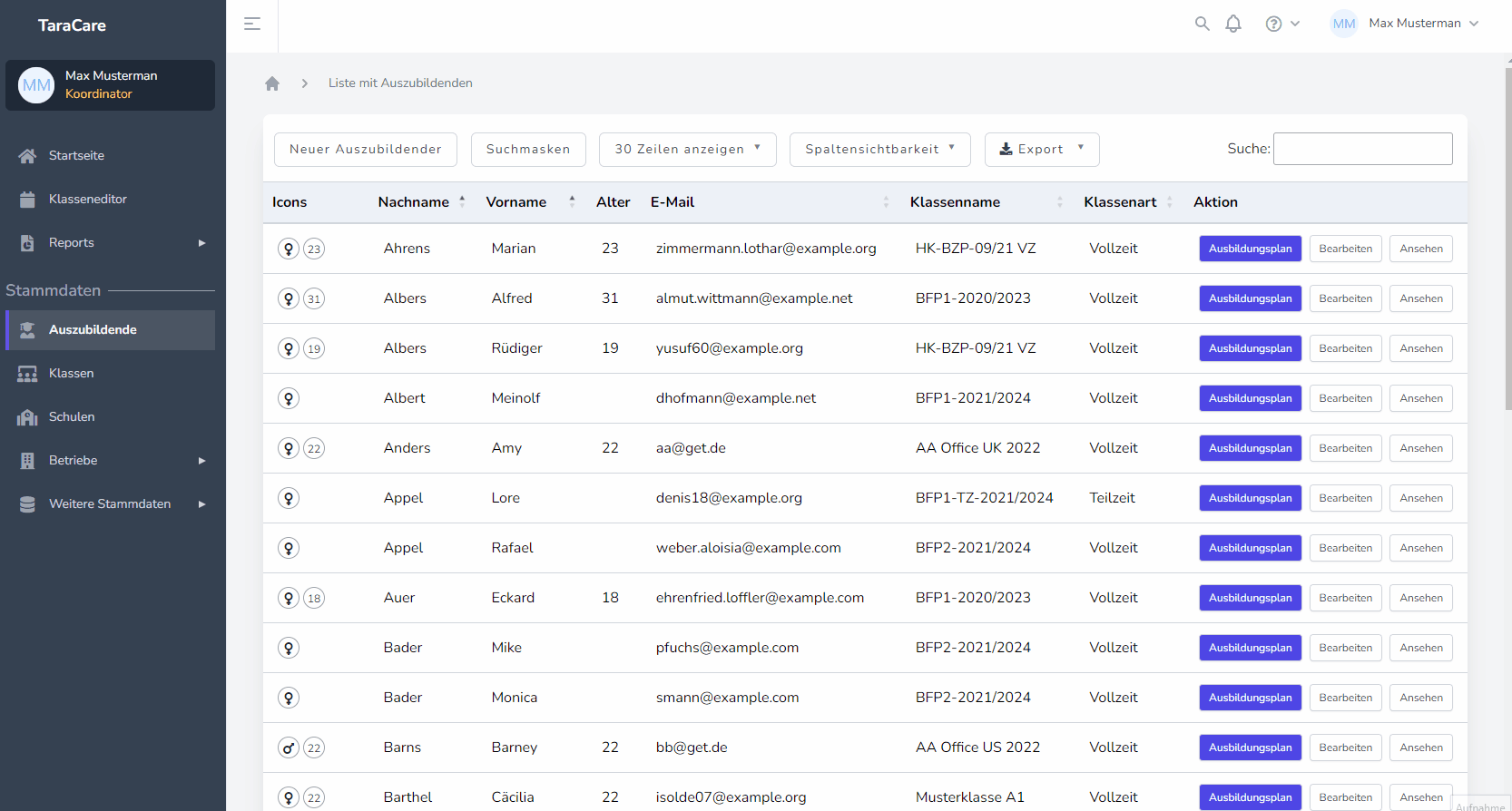The width and height of the screenshot is (1512, 811).
Task: Click the Suchmasken button
Action: pos(528,150)
